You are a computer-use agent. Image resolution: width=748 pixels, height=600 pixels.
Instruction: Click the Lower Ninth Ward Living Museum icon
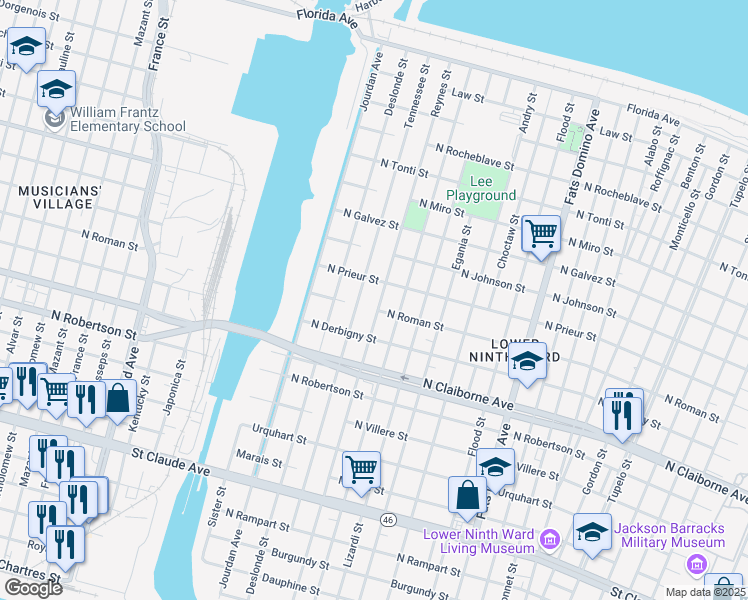pos(550,540)
